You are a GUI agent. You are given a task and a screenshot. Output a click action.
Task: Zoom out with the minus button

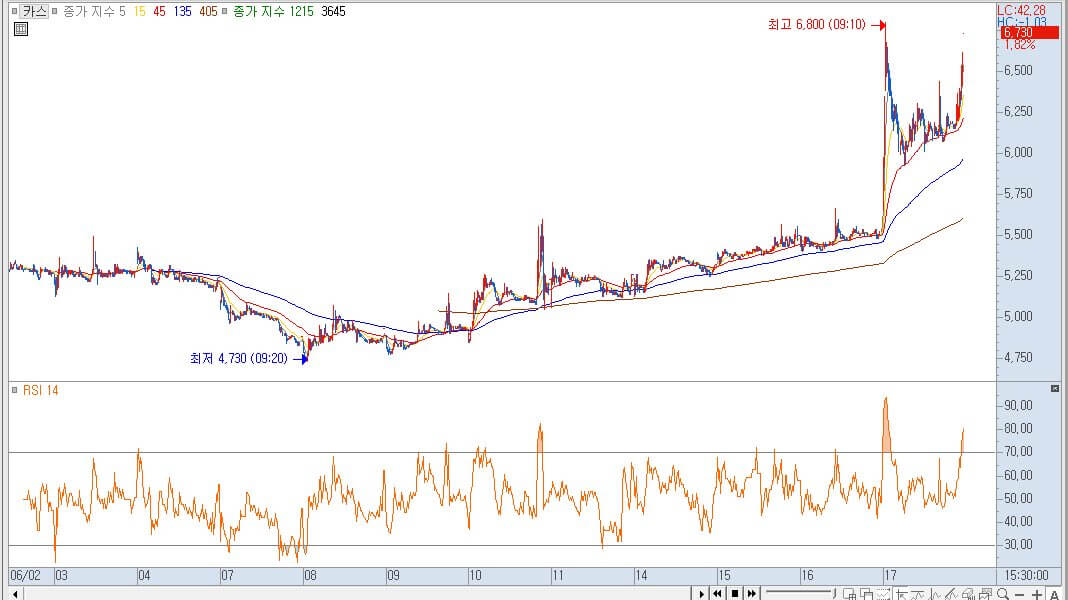coord(1020,595)
